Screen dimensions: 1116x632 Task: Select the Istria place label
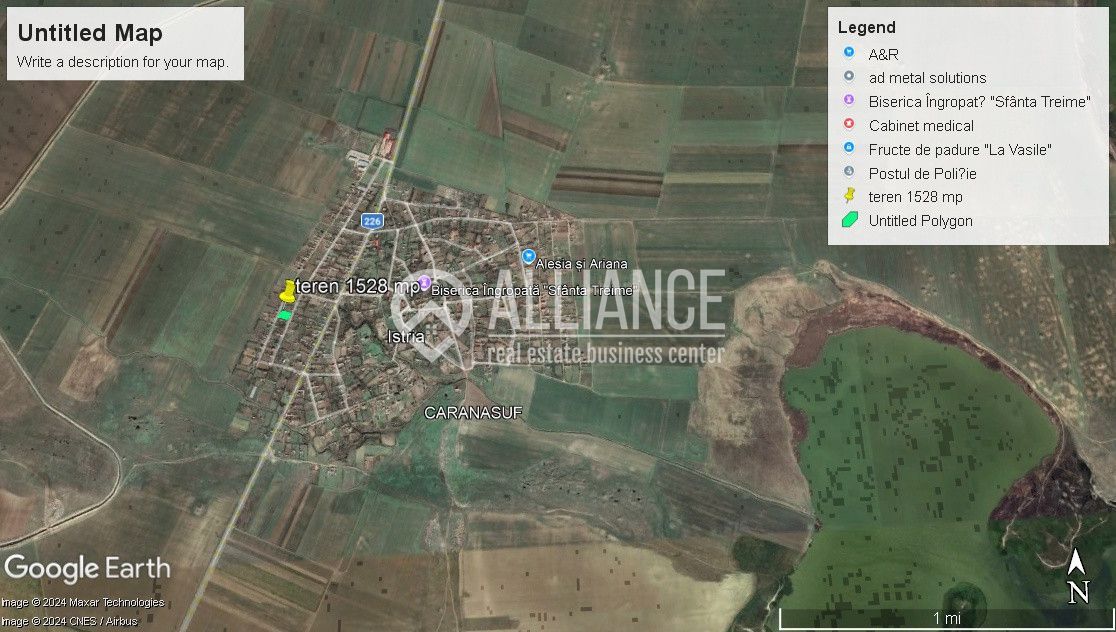404,337
